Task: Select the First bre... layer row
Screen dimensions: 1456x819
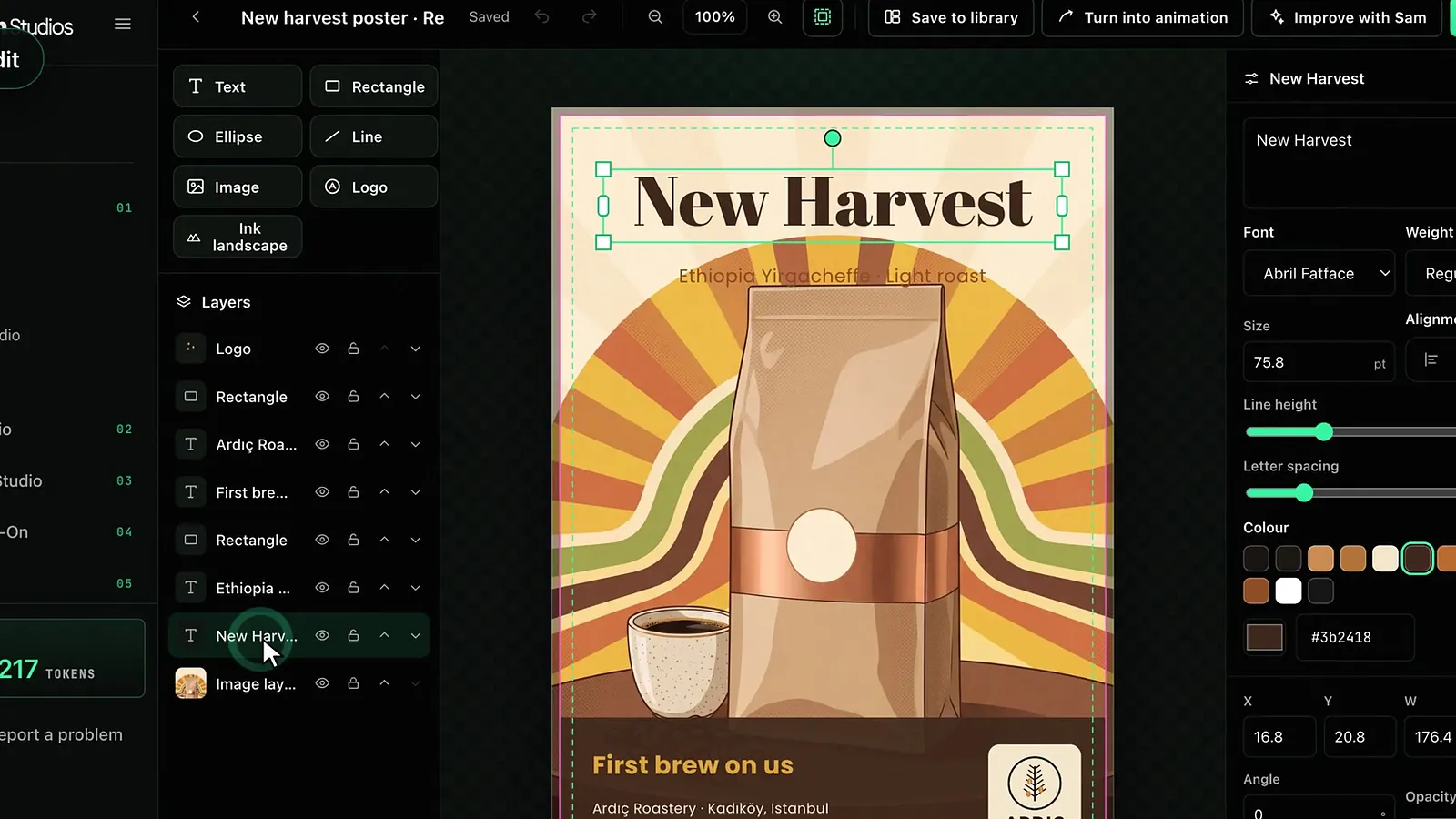Action: pos(299,492)
